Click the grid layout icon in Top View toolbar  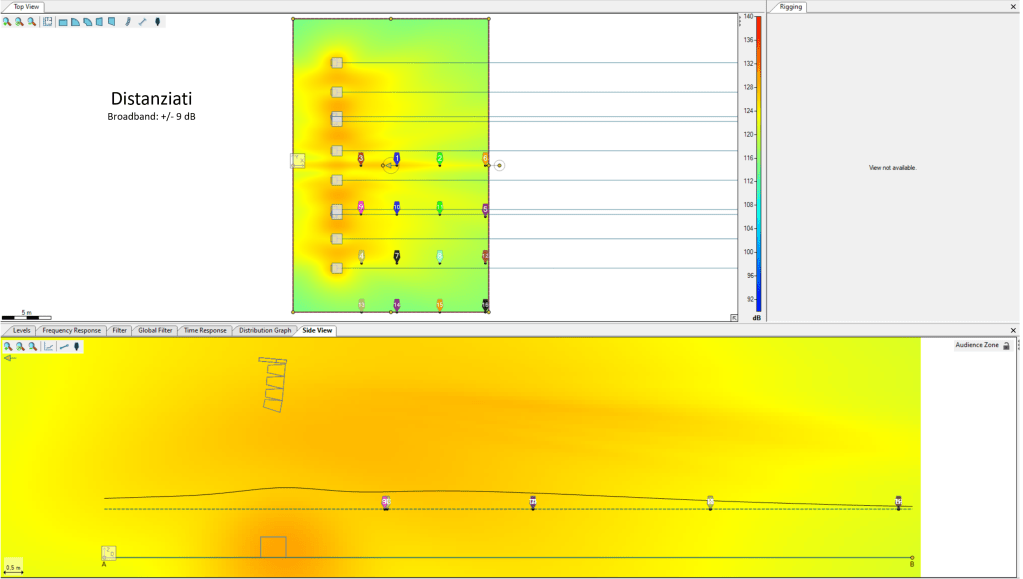48,21
